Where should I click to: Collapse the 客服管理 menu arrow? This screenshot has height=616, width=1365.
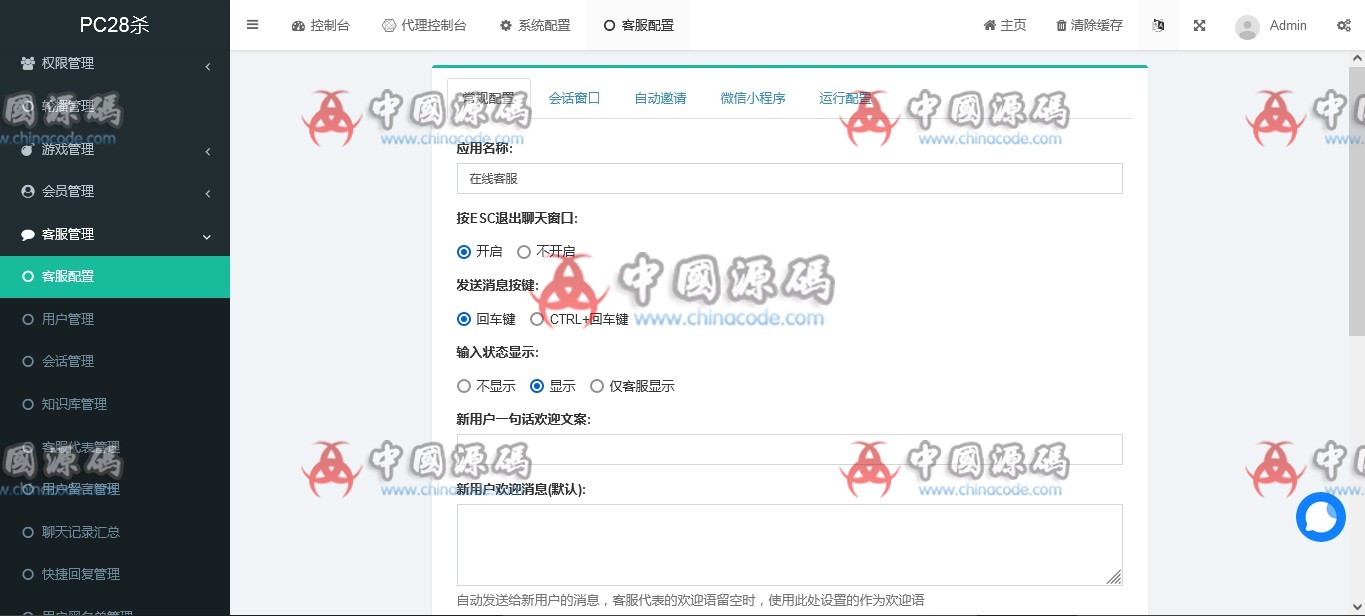coord(207,236)
